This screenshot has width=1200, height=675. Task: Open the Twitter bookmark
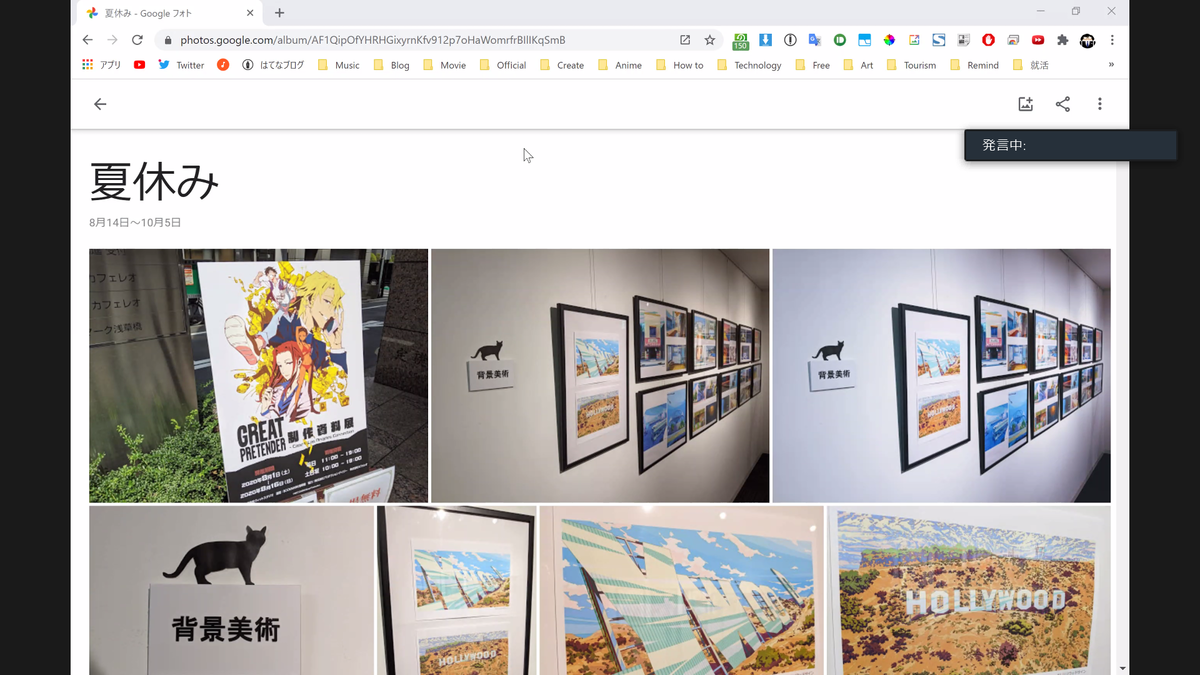(x=181, y=65)
